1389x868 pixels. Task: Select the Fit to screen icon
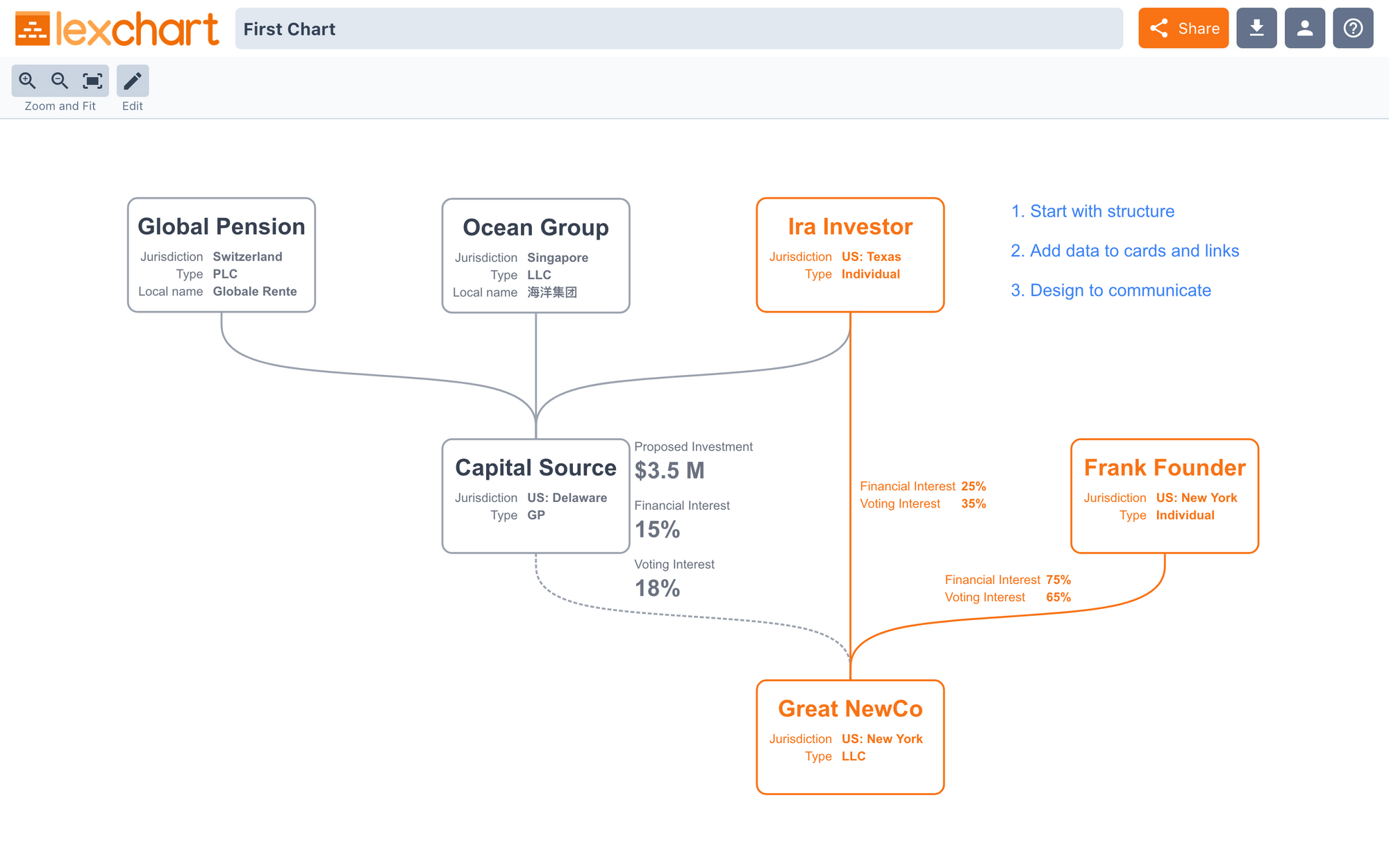pyautogui.click(x=91, y=80)
